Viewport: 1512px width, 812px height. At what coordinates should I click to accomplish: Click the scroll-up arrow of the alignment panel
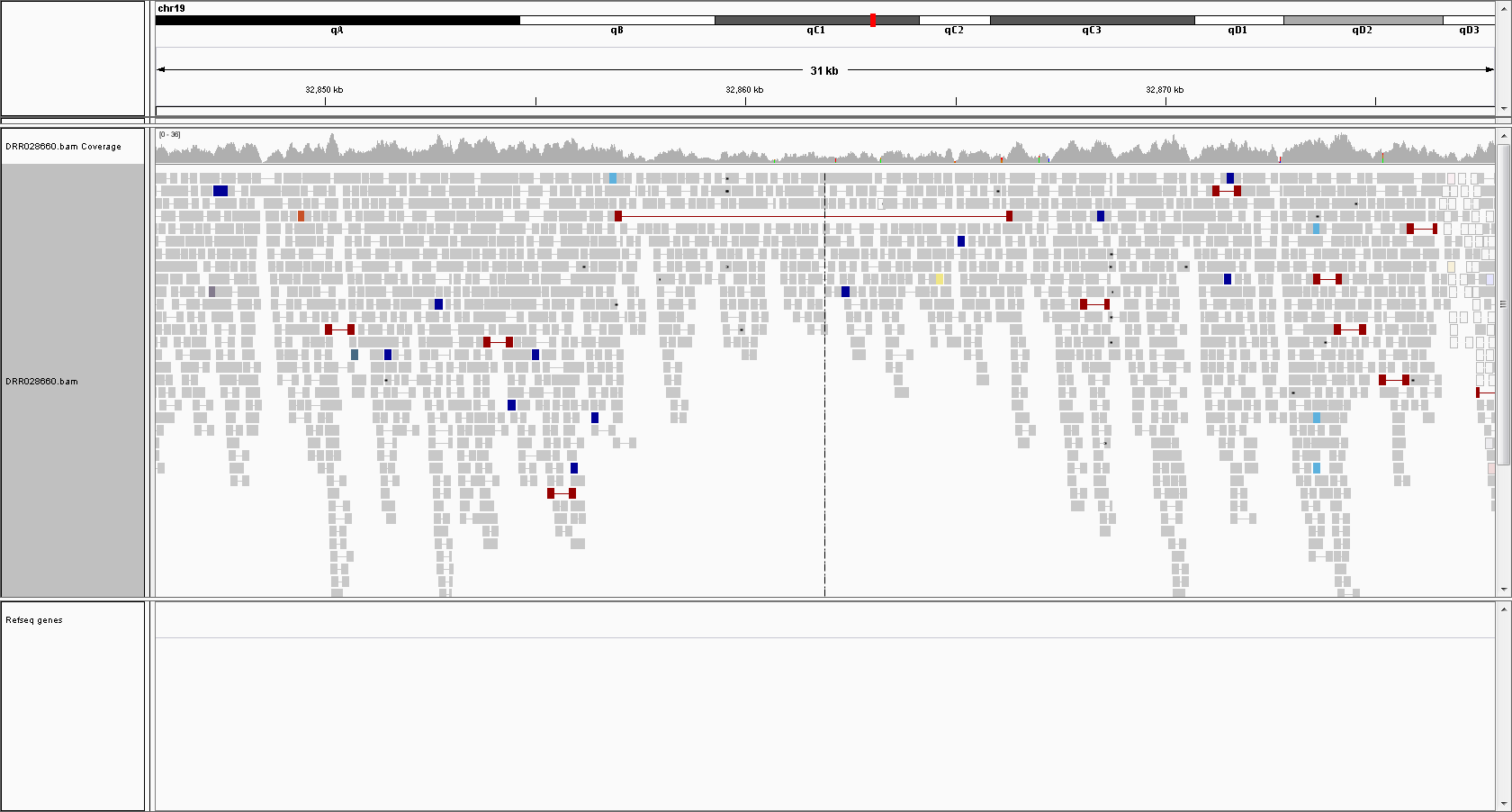(x=1503, y=135)
